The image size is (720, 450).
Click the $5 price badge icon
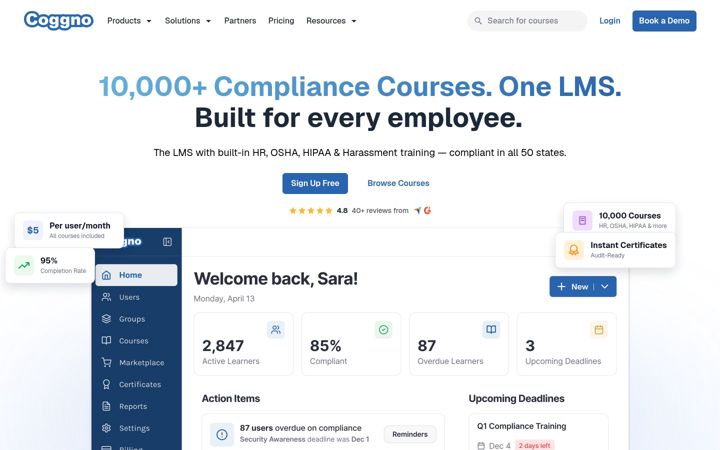[x=33, y=230]
